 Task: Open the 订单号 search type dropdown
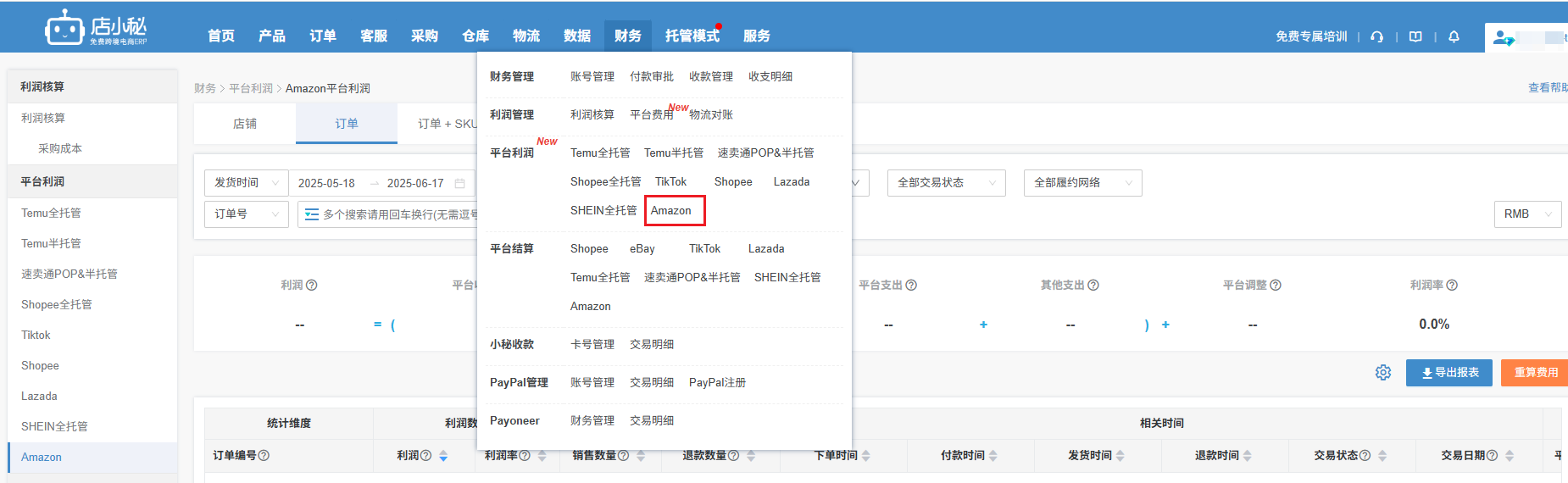point(247,214)
